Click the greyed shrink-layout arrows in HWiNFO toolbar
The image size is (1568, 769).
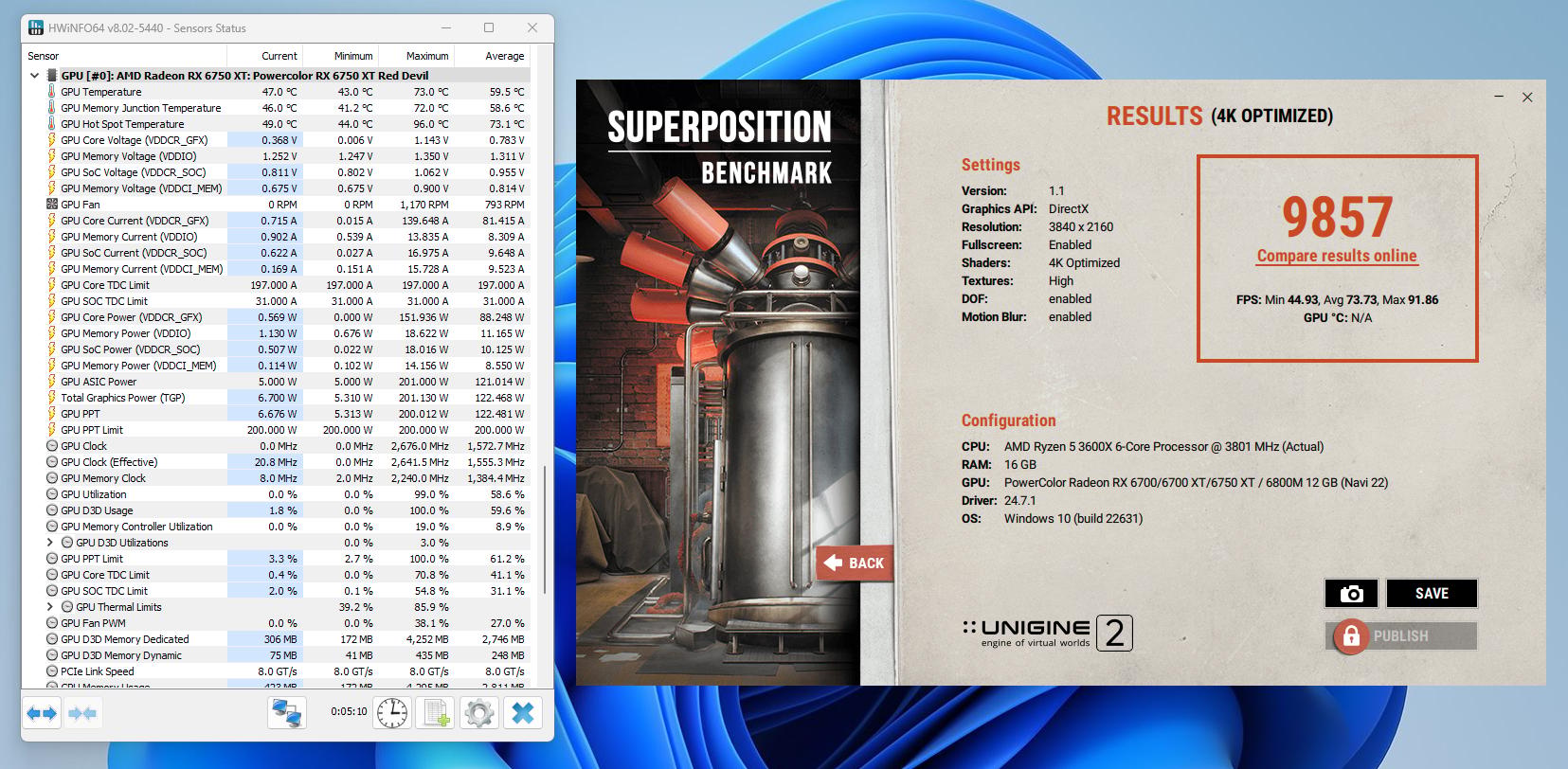point(82,712)
